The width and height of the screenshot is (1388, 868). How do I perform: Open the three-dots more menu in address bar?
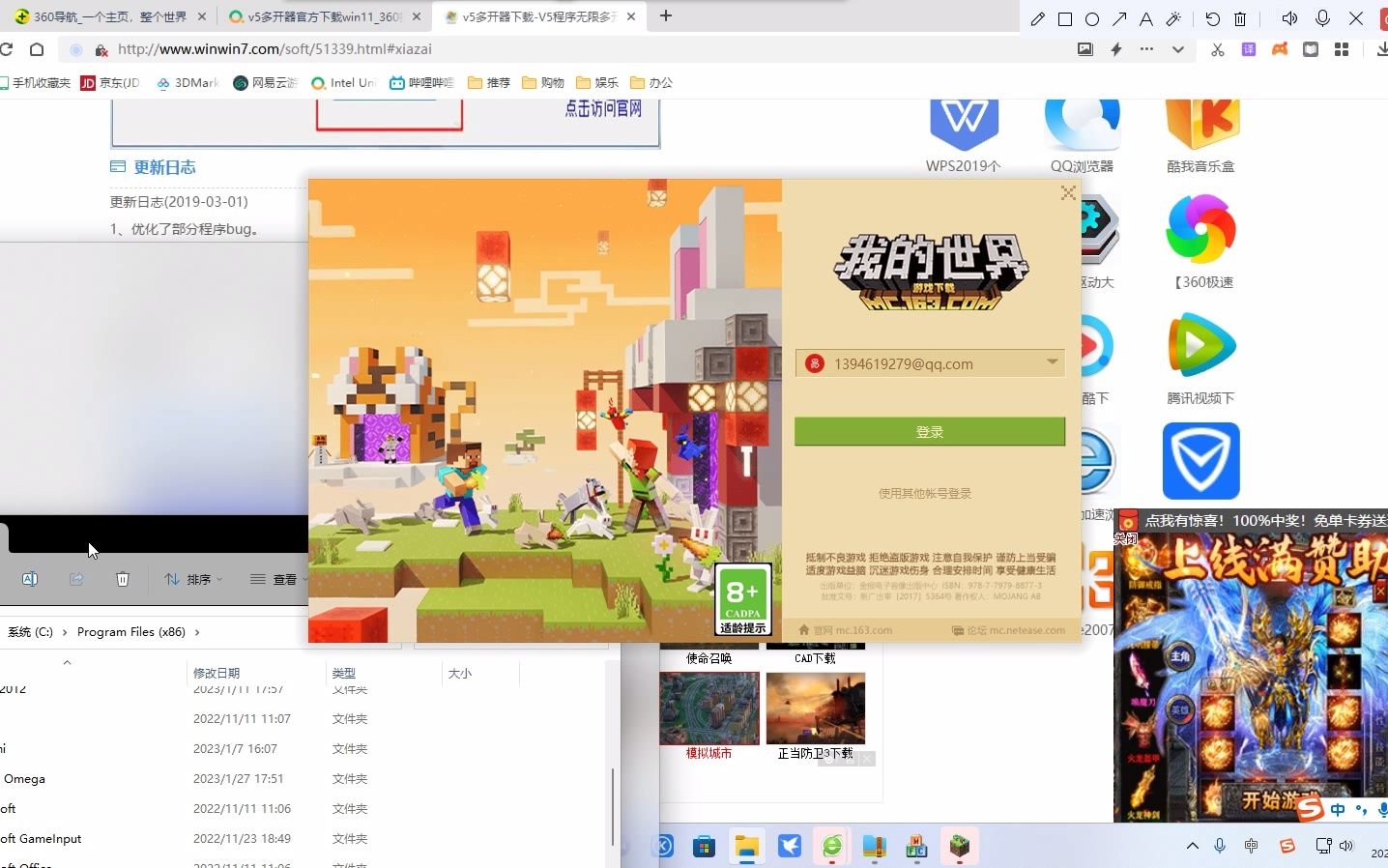pyautogui.click(x=1146, y=49)
